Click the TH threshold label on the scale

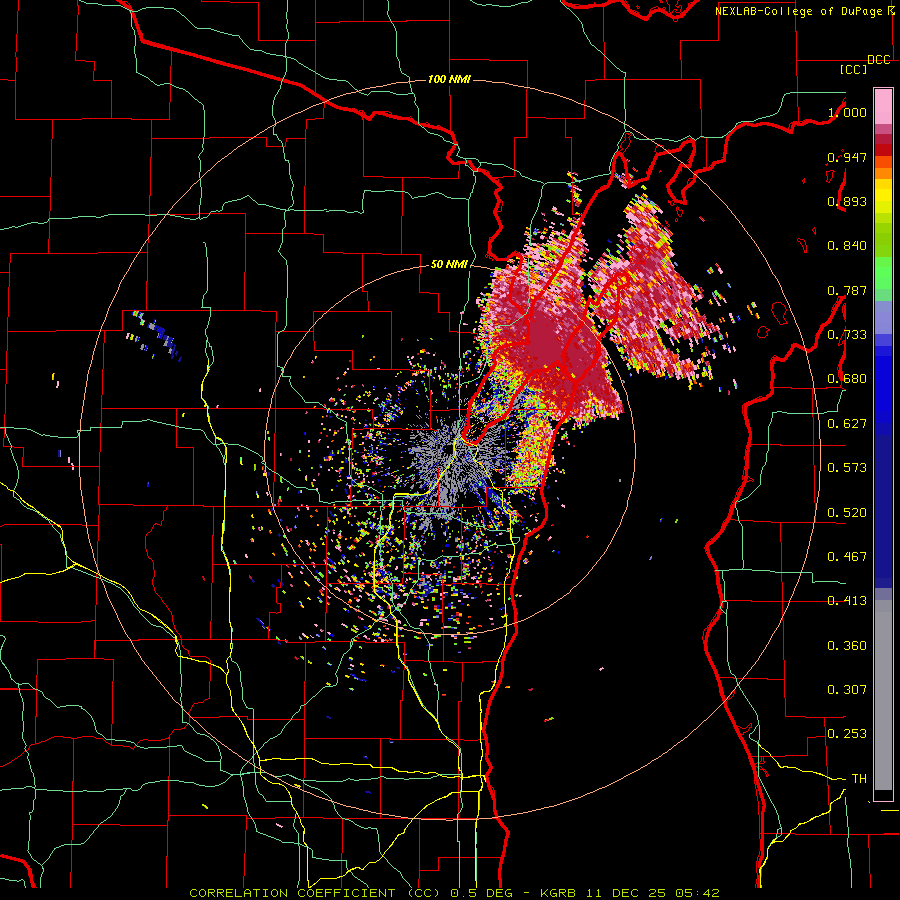pyautogui.click(x=859, y=779)
